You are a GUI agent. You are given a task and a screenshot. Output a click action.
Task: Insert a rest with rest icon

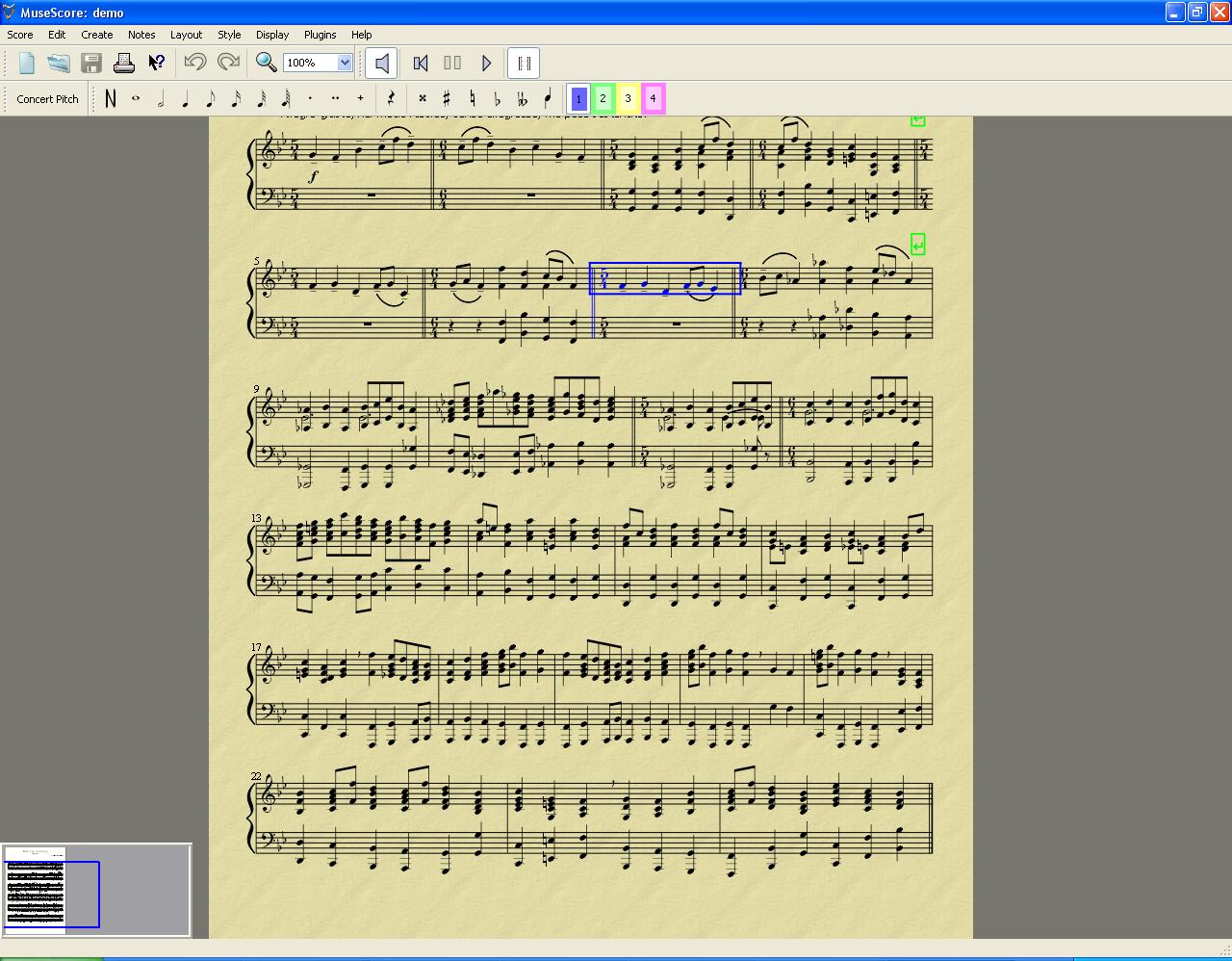[391, 98]
